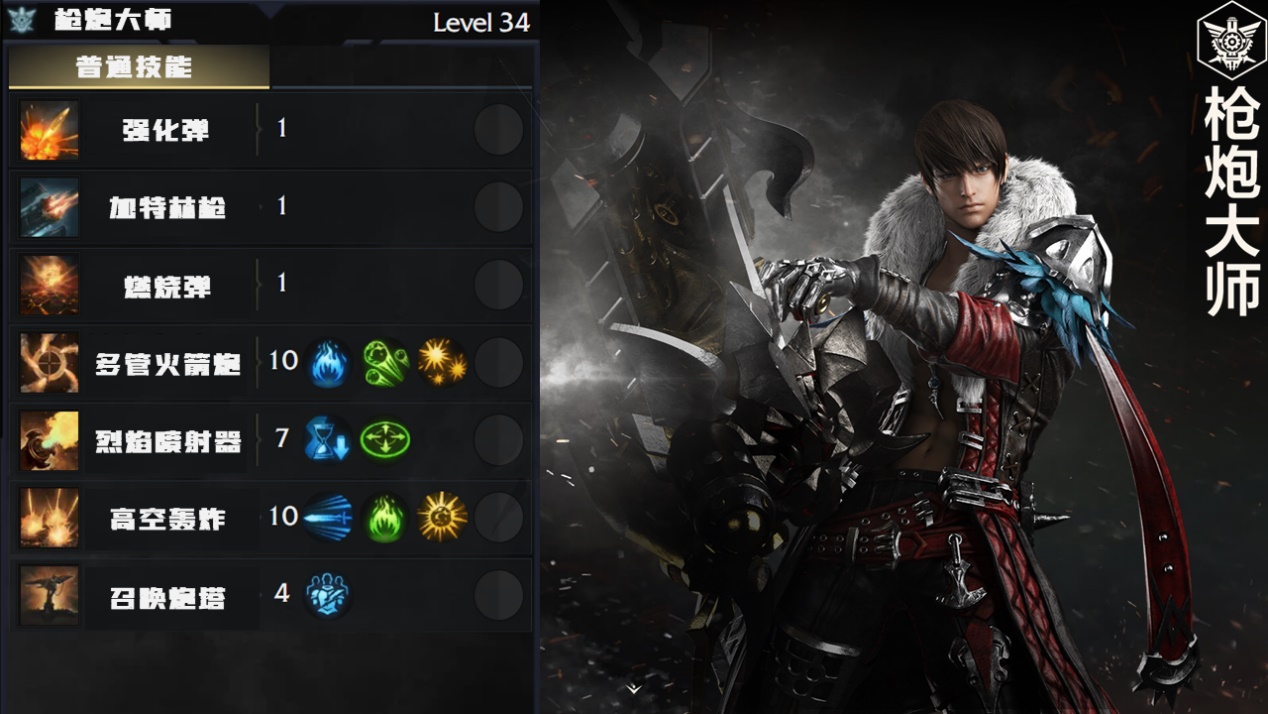
Task: Click the 枪炮大师 class emblem in header
Action: point(21,20)
